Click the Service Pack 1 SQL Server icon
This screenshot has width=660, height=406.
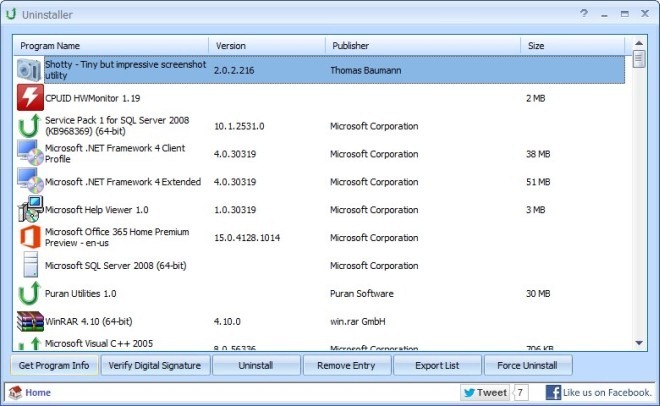[x=29, y=125]
